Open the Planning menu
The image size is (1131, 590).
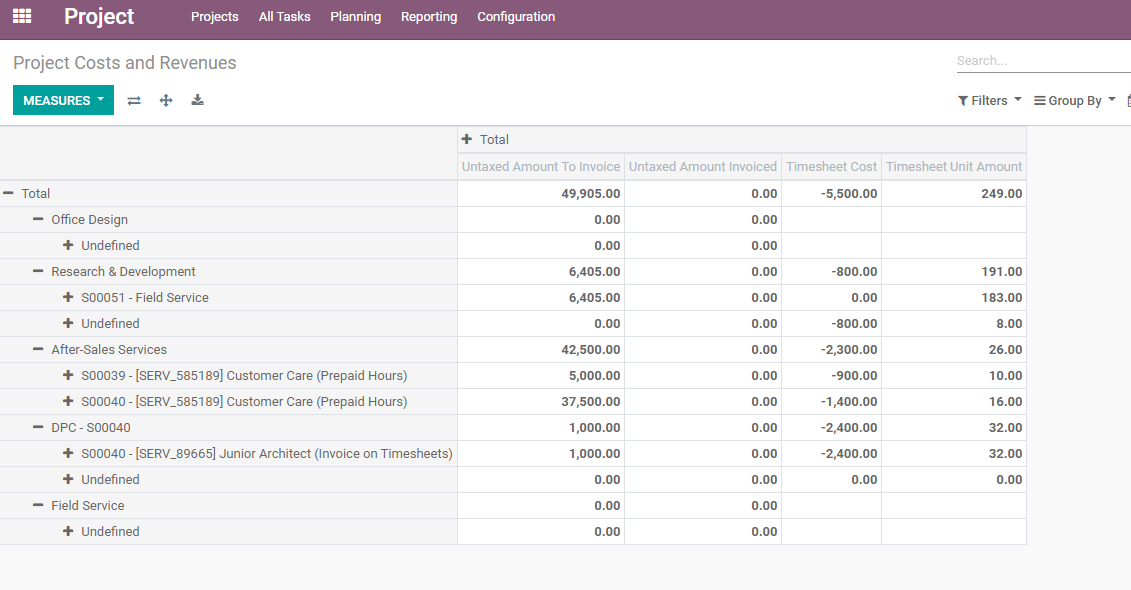click(x=356, y=17)
